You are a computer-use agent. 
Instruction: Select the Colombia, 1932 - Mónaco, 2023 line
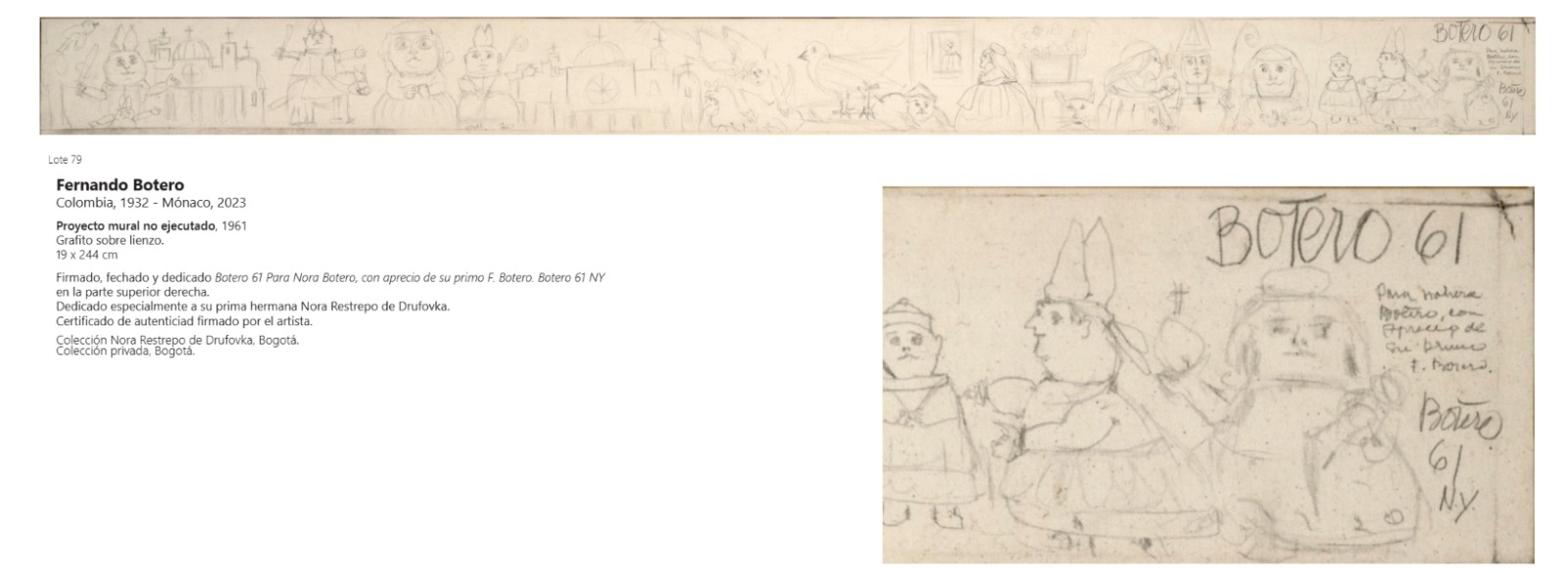151,203
